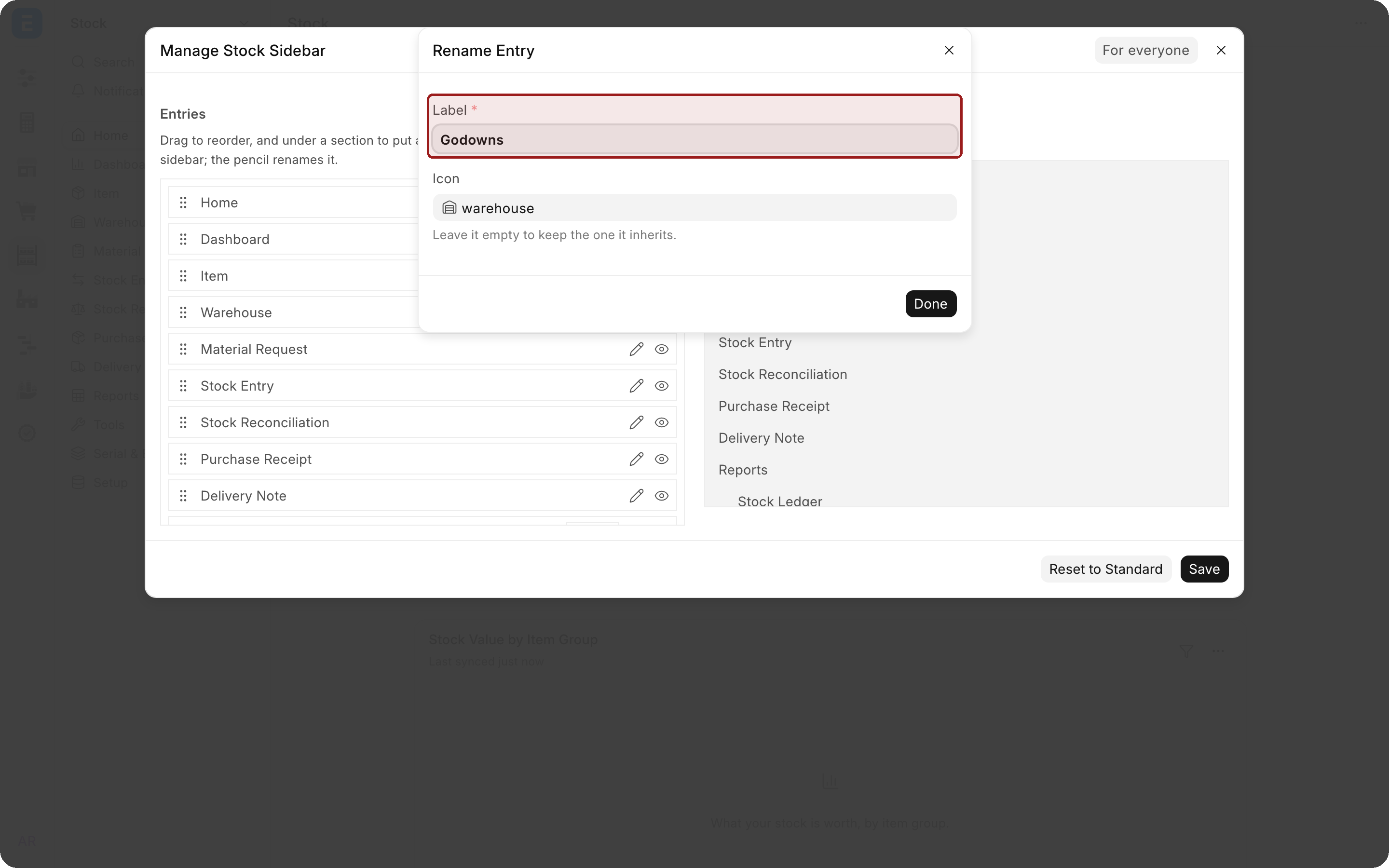Viewport: 1389px width, 868px height.
Task: Click the Reports section in the preview
Action: (x=743, y=470)
